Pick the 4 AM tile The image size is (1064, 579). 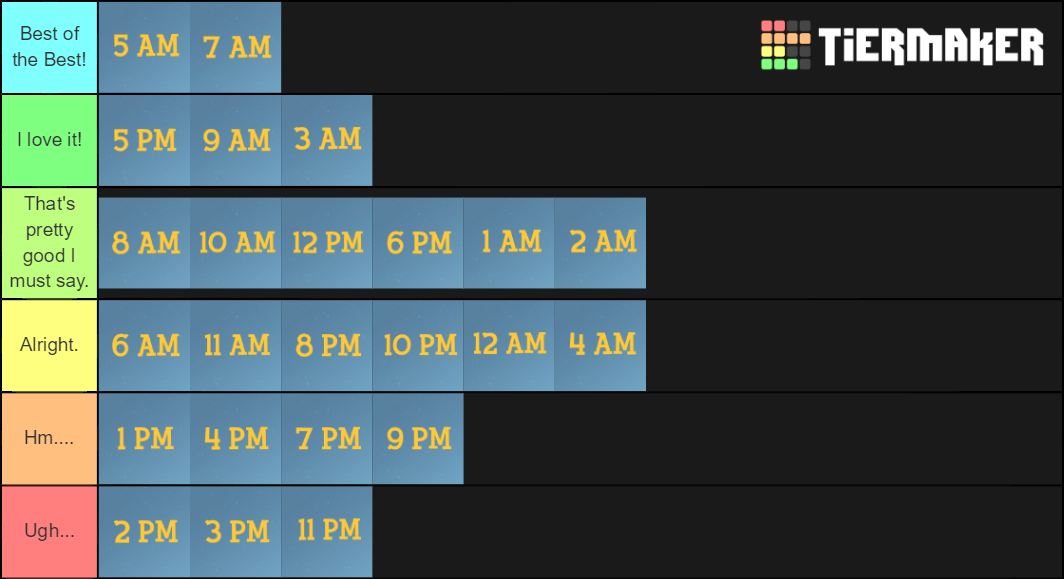(601, 345)
